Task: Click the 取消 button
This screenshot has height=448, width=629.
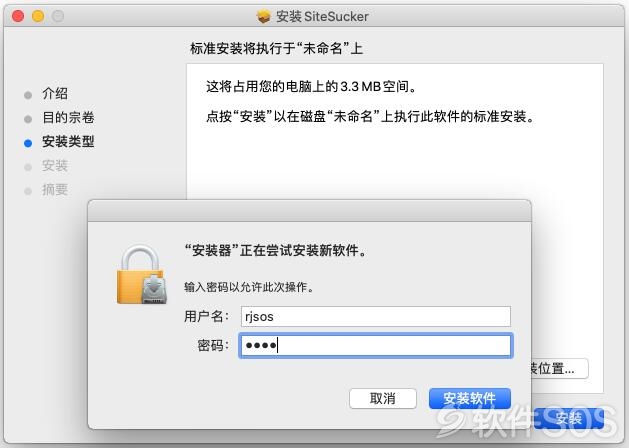Action: pyautogui.click(x=383, y=398)
